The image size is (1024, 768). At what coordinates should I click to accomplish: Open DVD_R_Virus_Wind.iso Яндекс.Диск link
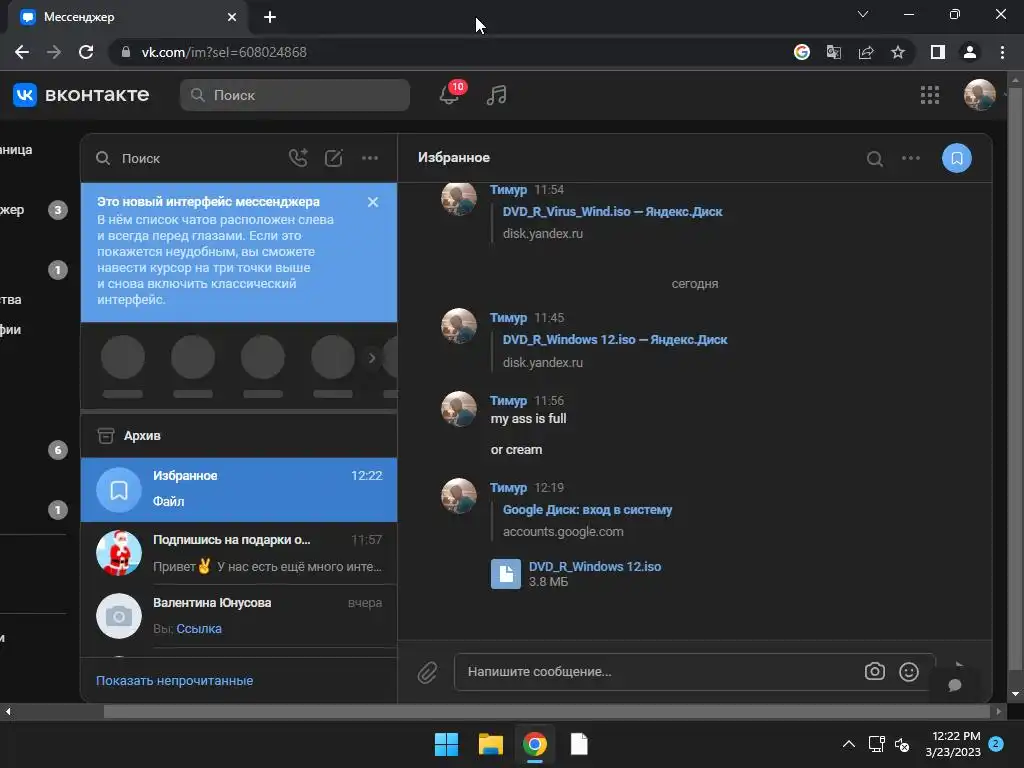click(x=613, y=212)
